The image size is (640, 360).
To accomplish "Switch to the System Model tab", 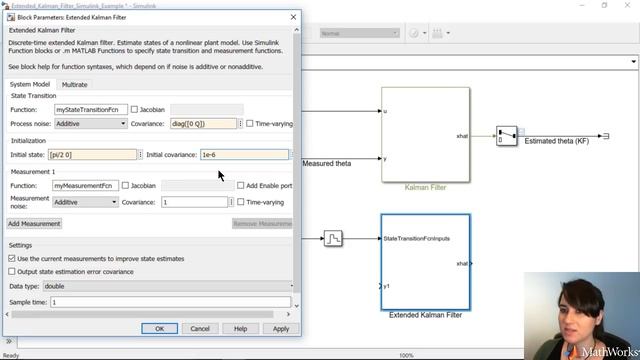I will [30, 84].
